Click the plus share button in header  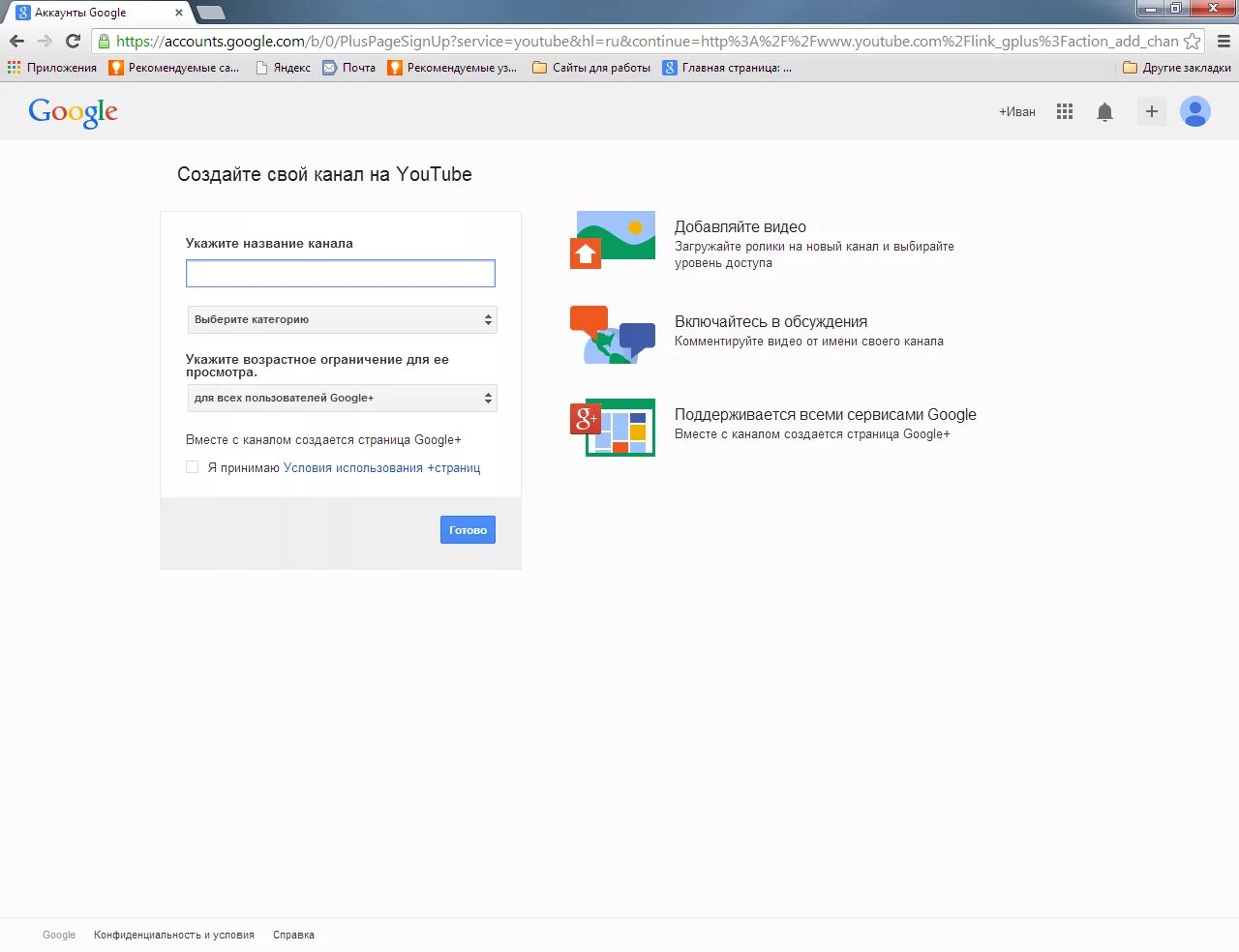[x=1152, y=111]
